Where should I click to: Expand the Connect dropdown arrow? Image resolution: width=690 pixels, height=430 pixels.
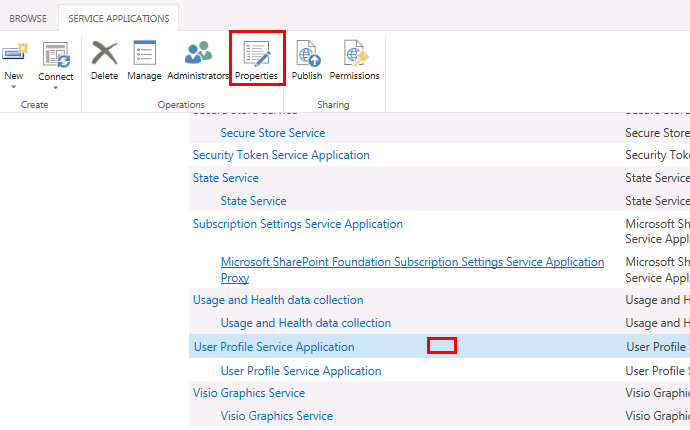pos(55,88)
